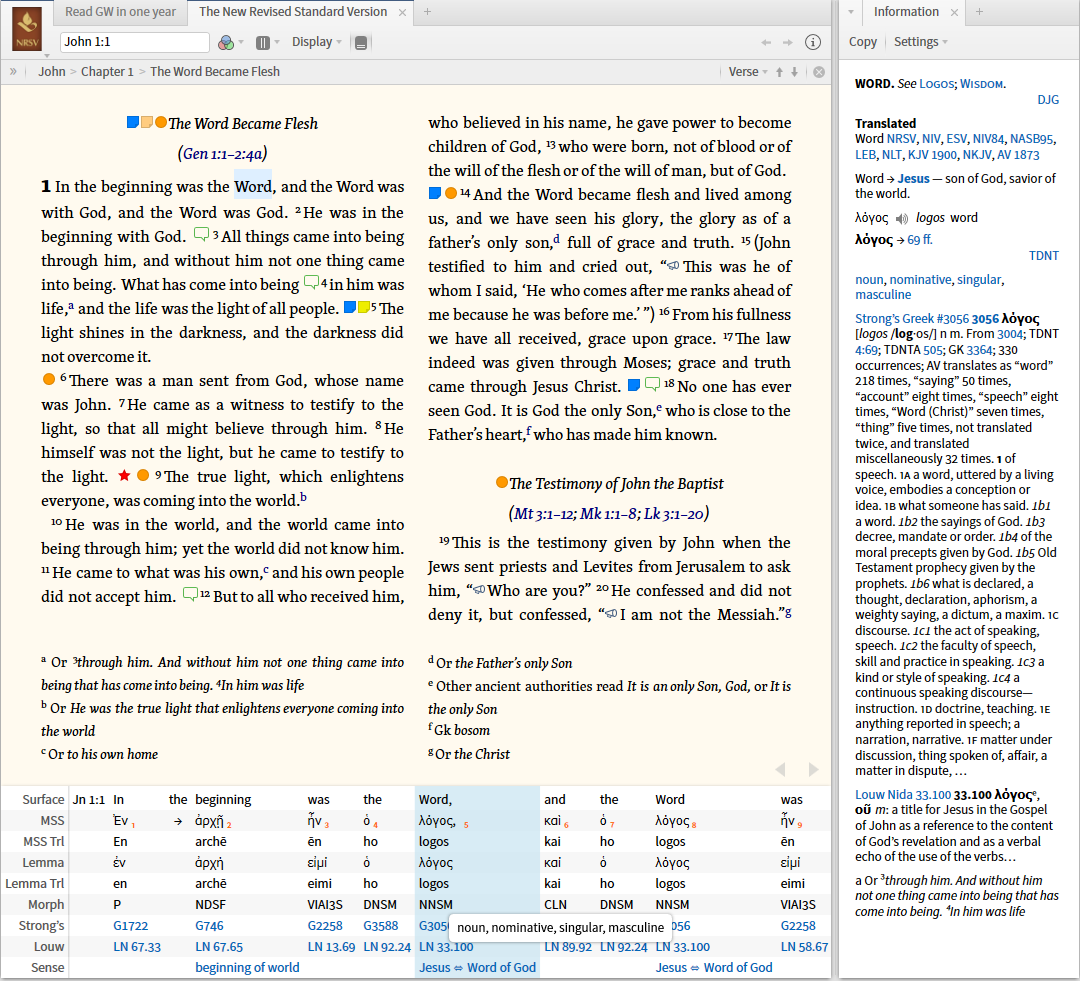
Task: Click the red star marker before verse 9
Action: 124,475
